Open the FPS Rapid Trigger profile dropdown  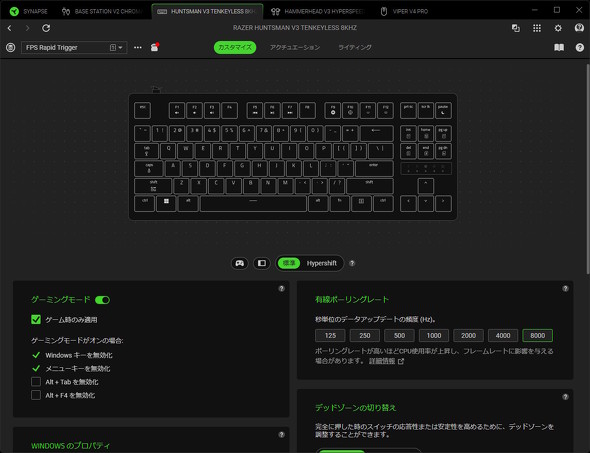(x=74, y=47)
